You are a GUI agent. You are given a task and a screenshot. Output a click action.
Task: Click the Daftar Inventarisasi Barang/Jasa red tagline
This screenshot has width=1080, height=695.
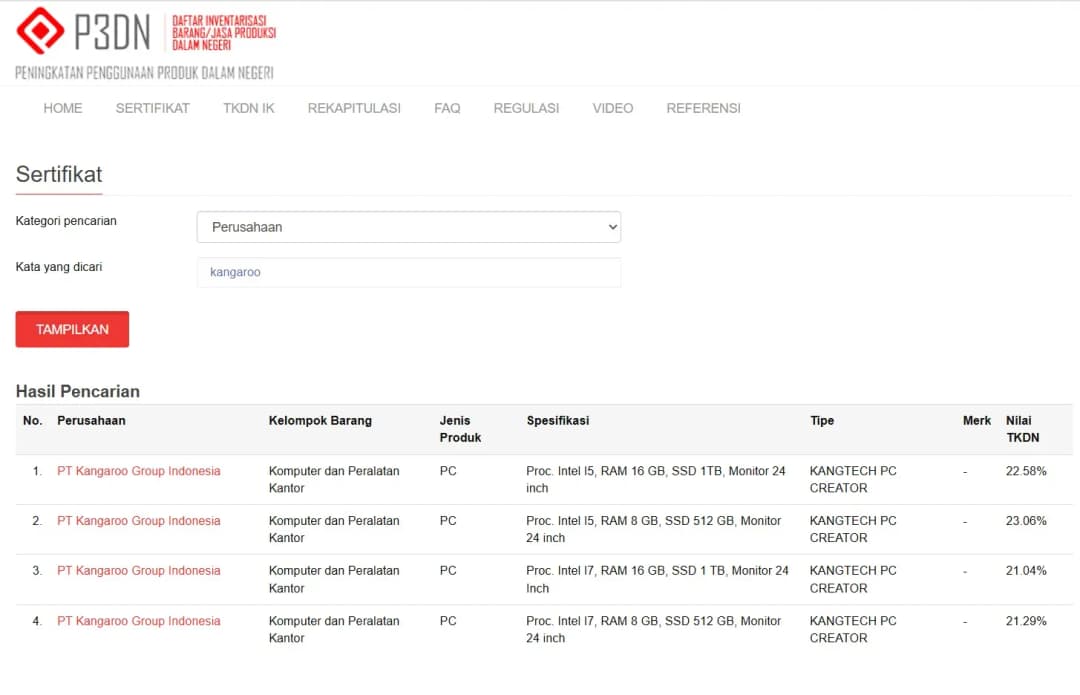click(224, 32)
